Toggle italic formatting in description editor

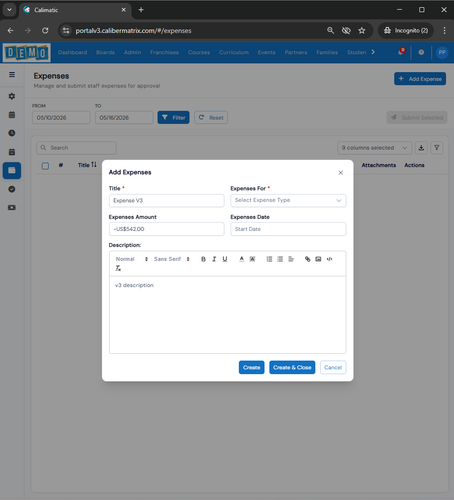(x=214, y=259)
